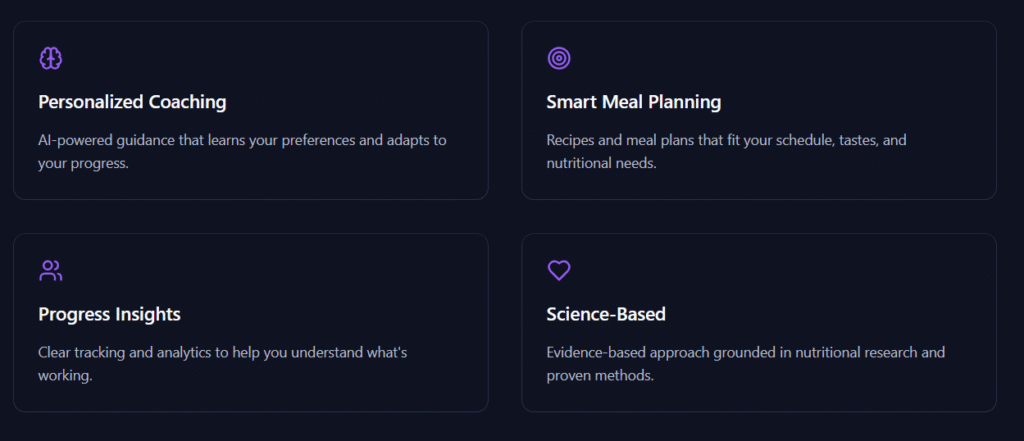This screenshot has height=441, width=1024.
Task: Open the Science-Based heading
Action: click(x=605, y=314)
